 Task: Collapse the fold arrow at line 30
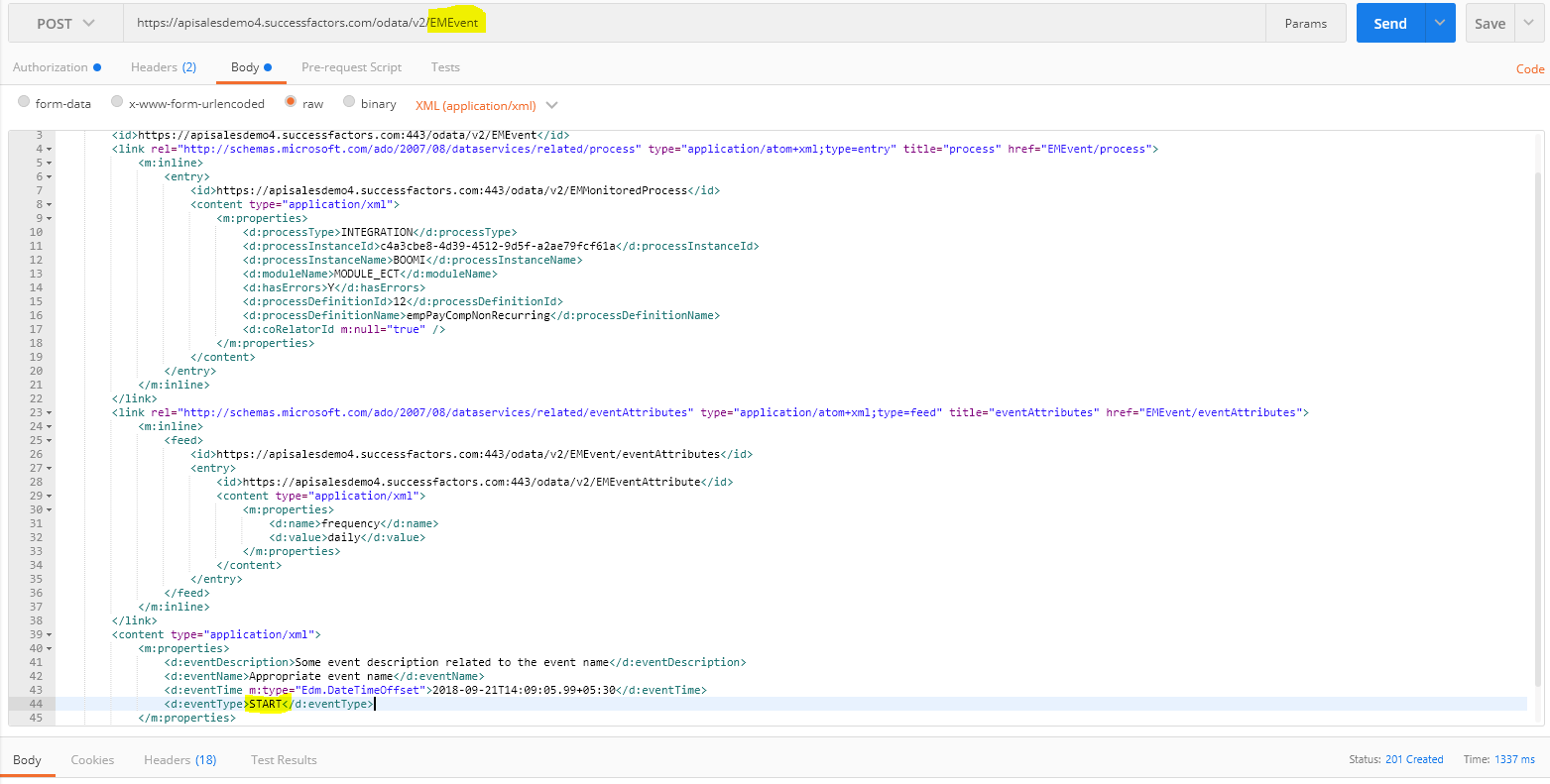[50, 509]
